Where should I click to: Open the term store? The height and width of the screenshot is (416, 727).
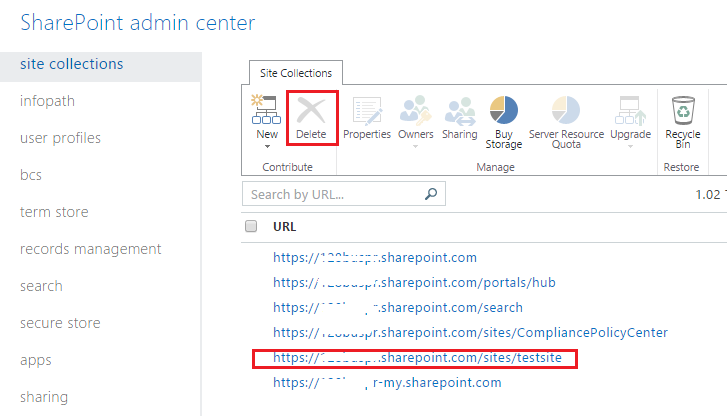(54, 212)
